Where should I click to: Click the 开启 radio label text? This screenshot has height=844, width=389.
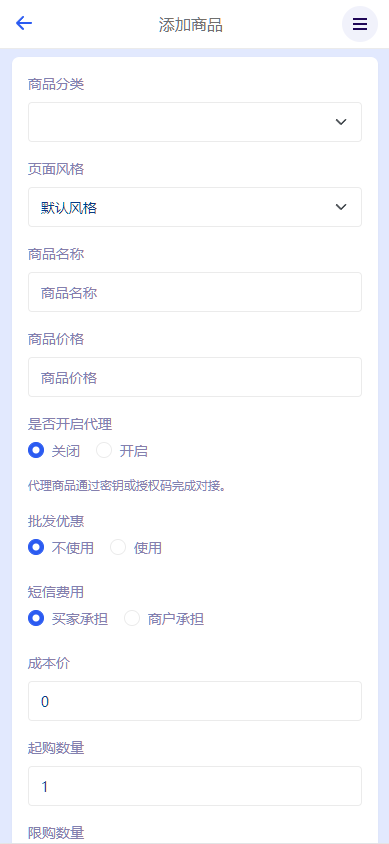click(133, 451)
